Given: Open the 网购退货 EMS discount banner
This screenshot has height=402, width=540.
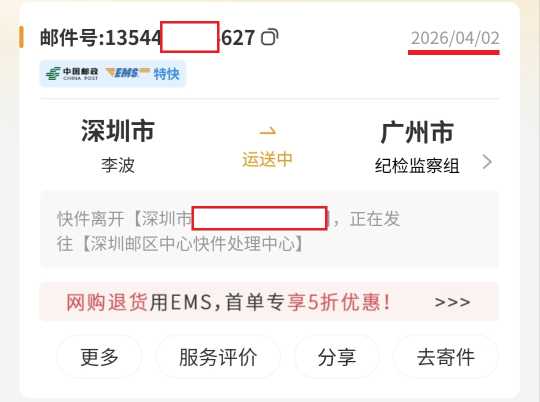Looking at the screenshot, I should [269, 302].
